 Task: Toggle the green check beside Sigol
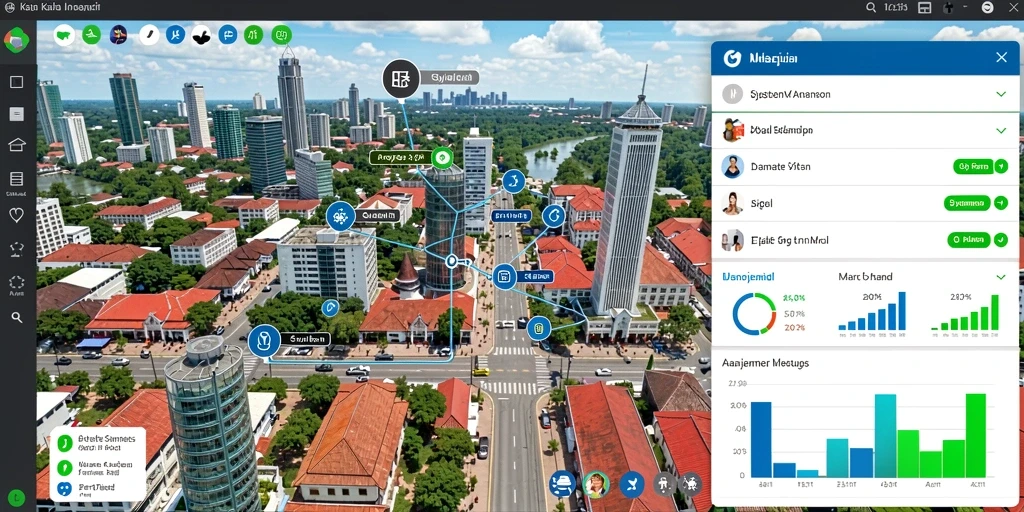[x=1000, y=203]
